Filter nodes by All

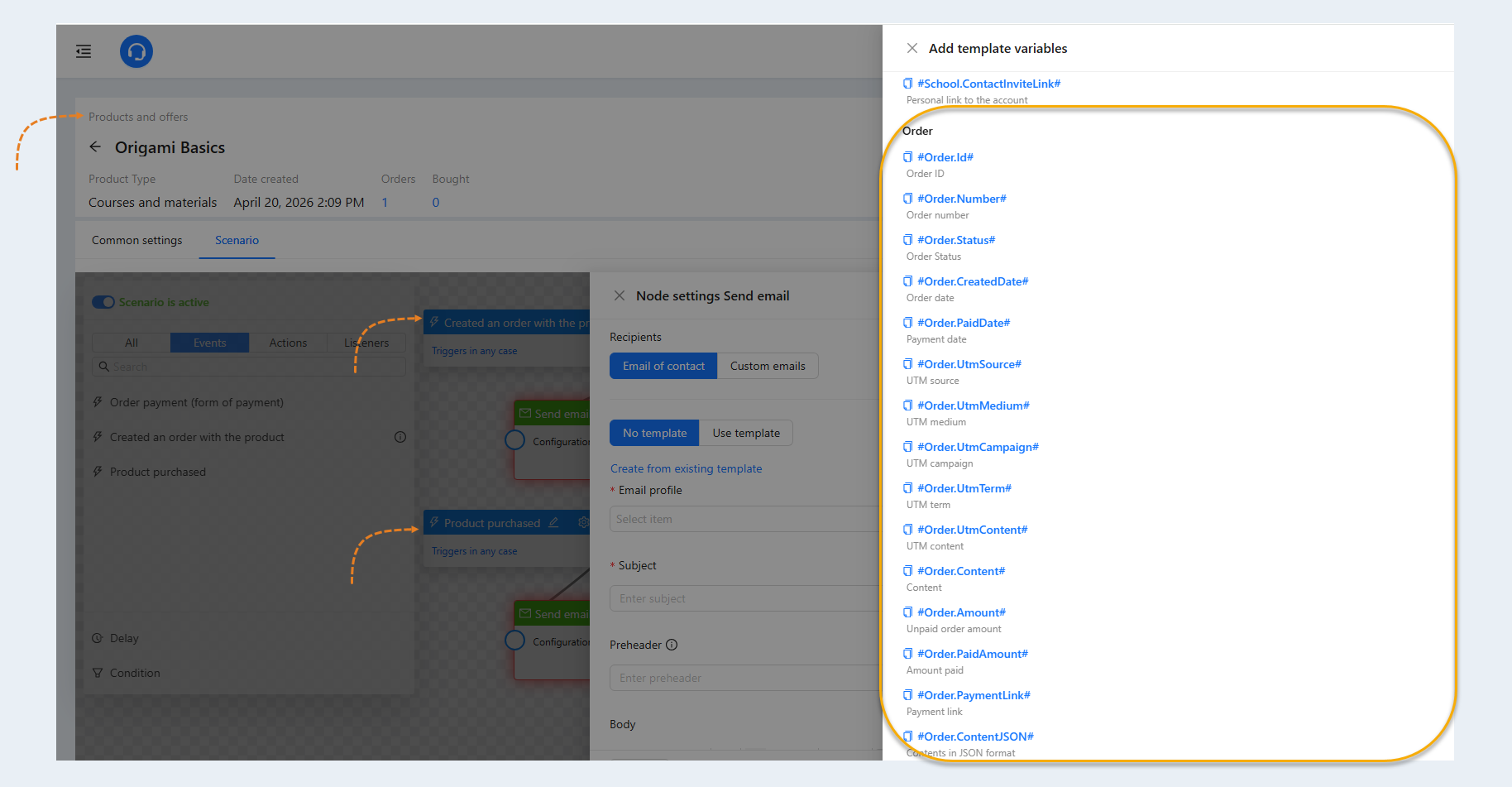coord(132,343)
